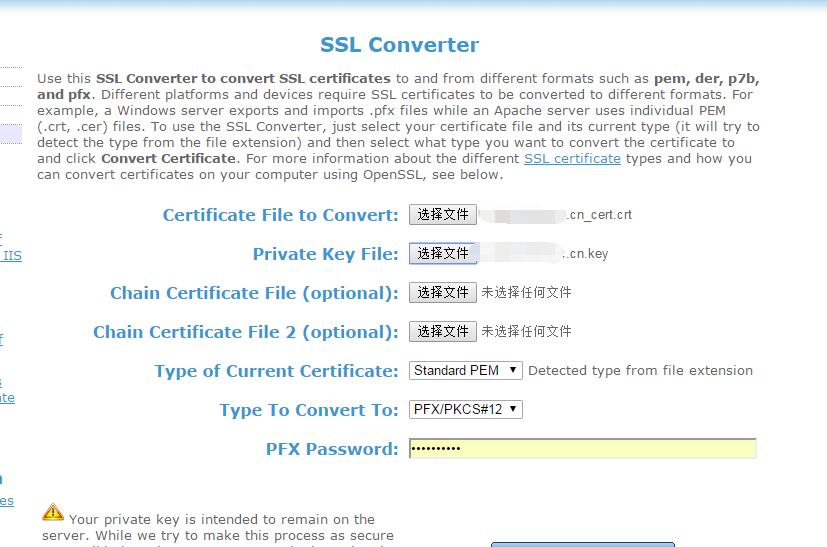The width and height of the screenshot is (827, 547).
Task: Select a file for Chain Certificate File 2
Action: tap(443, 332)
